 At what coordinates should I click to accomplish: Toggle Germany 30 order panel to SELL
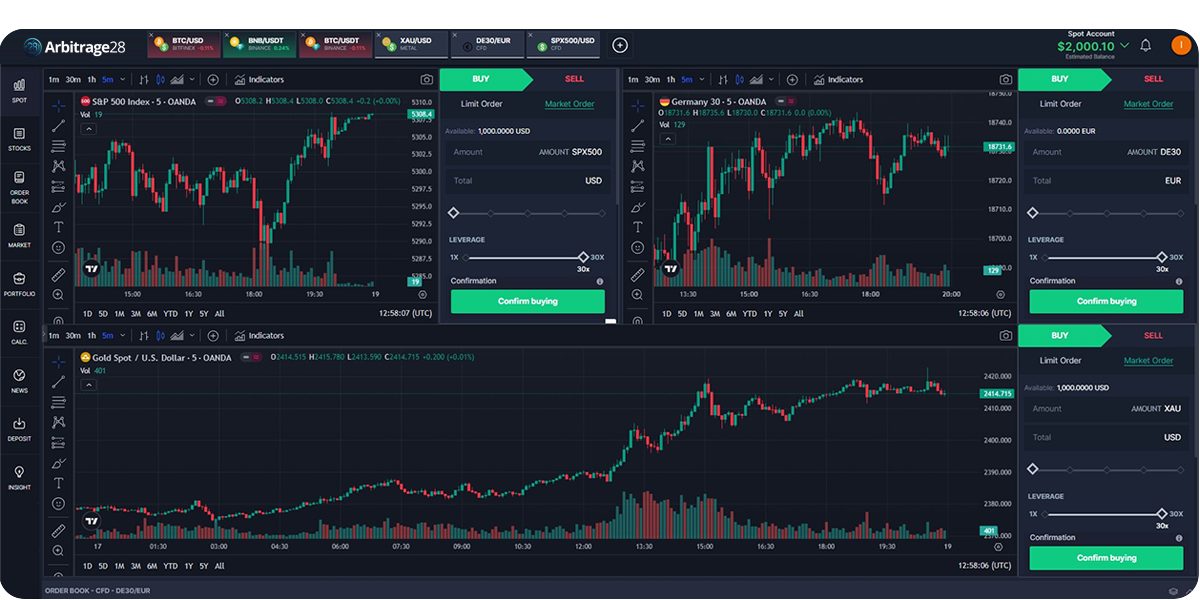(1153, 79)
